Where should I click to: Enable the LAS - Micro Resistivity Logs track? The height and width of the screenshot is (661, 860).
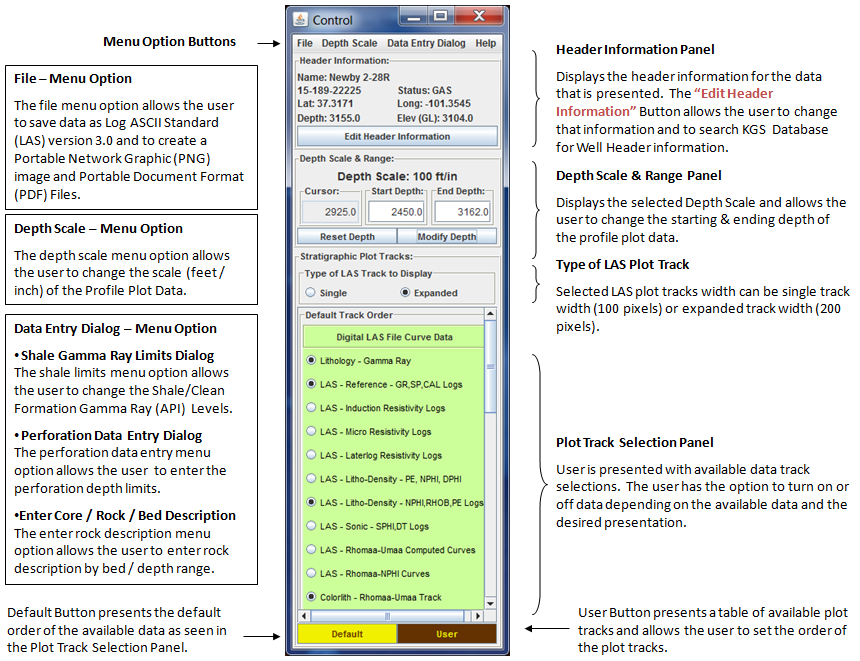coord(312,431)
